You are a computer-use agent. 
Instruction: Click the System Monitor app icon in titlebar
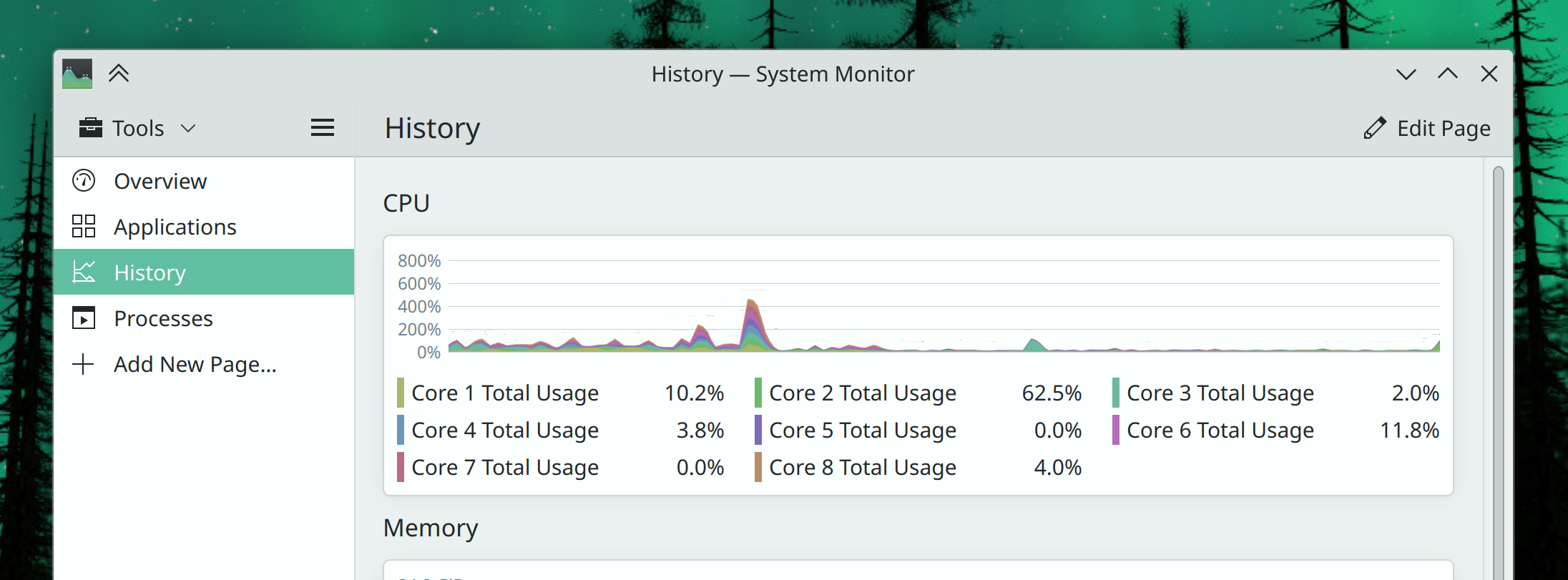coord(77,74)
